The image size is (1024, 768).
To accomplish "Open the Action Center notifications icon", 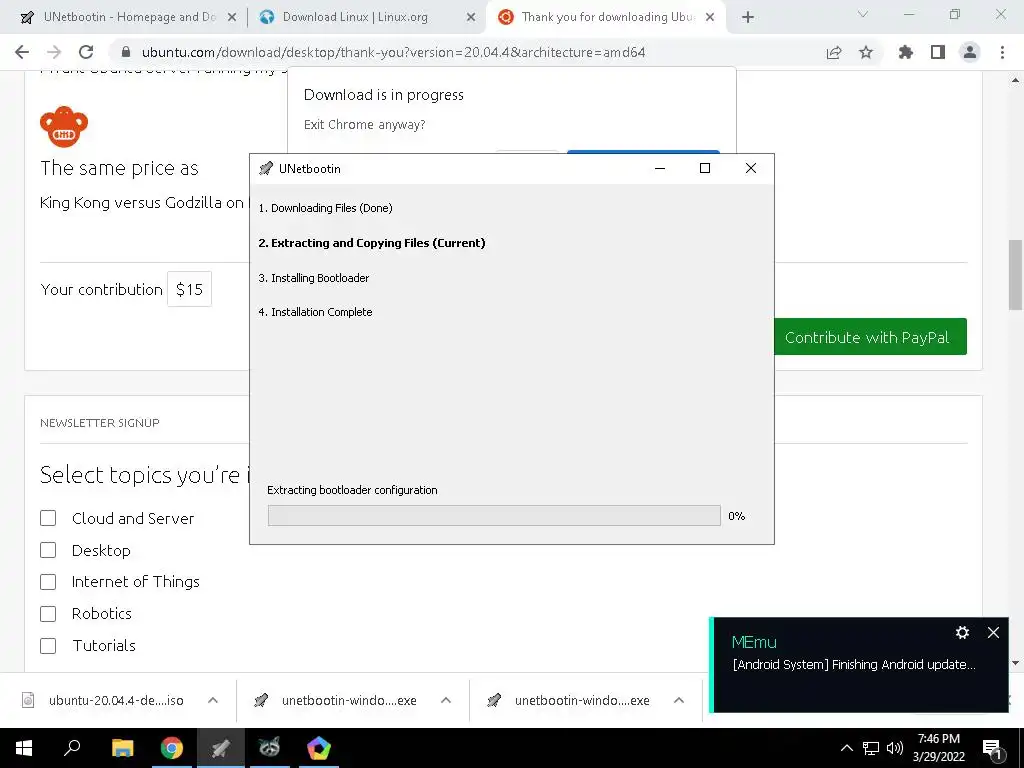I will (993, 750).
